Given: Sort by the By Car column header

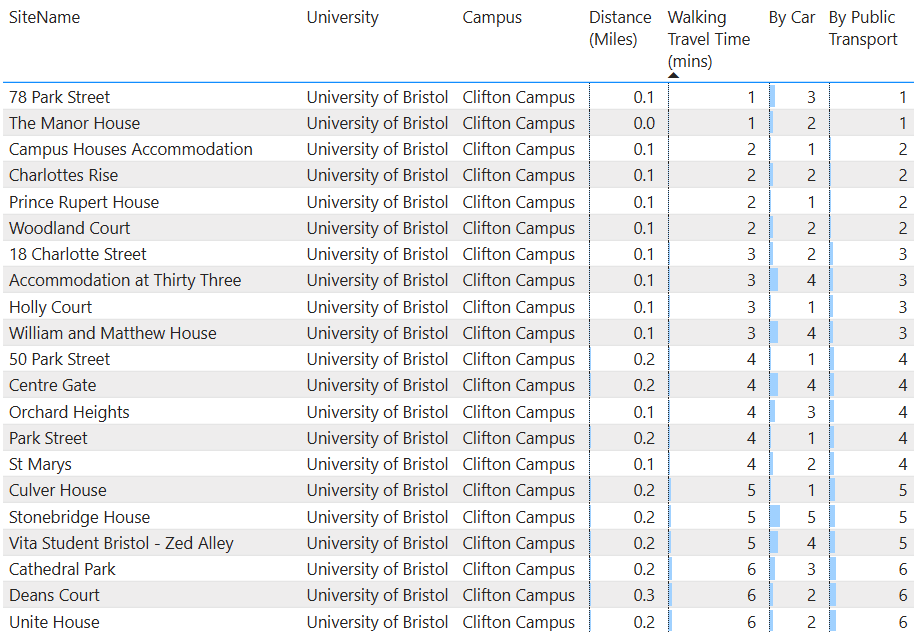Looking at the screenshot, I should click(x=791, y=18).
